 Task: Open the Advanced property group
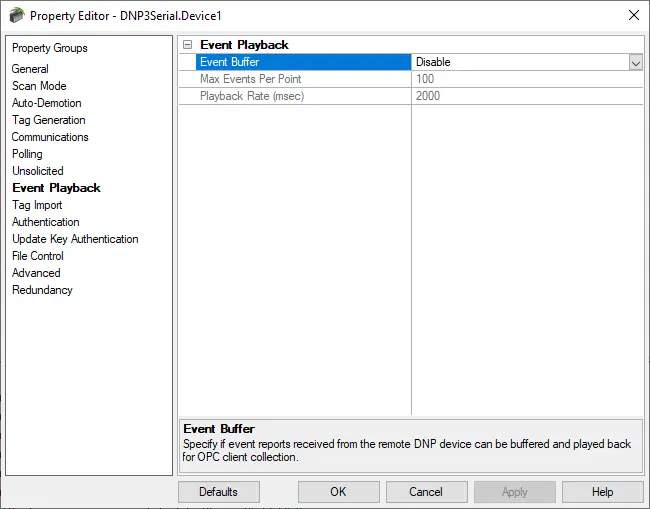(x=36, y=273)
